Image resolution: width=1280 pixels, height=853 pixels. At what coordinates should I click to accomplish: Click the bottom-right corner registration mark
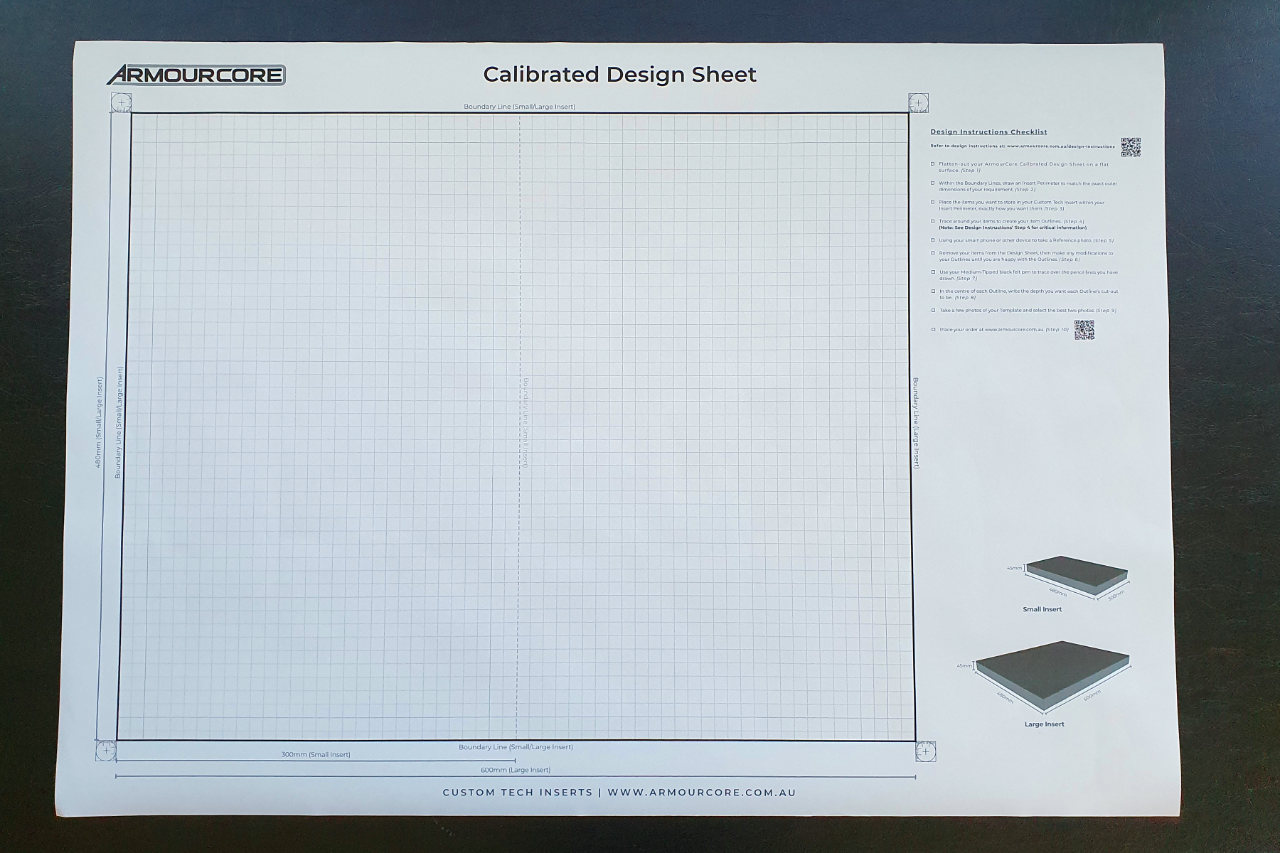click(926, 750)
